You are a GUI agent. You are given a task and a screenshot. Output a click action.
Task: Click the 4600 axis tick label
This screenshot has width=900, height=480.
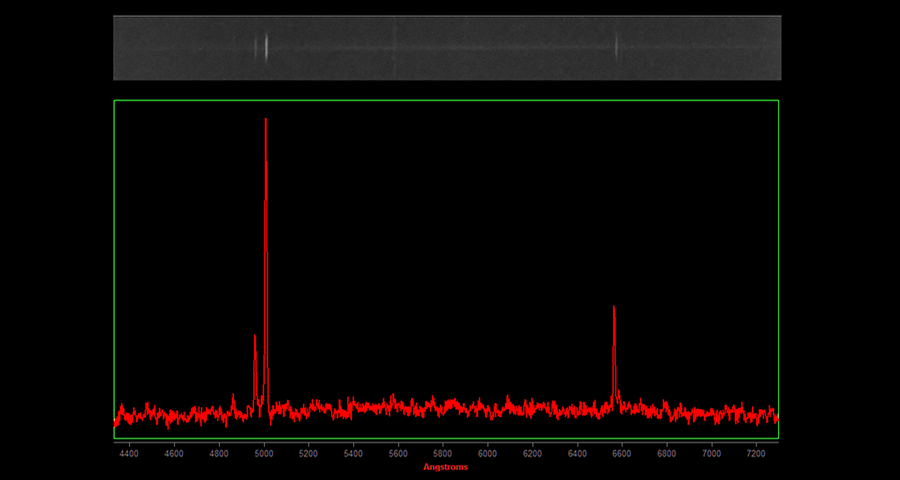[x=175, y=453]
